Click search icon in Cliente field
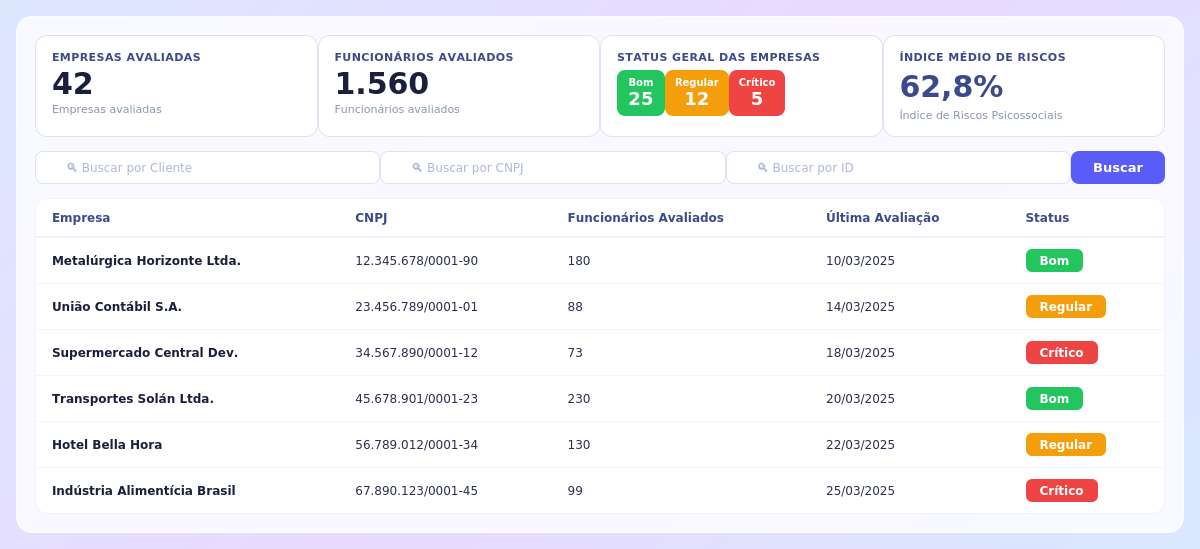This screenshot has width=1200, height=549. point(72,168)
